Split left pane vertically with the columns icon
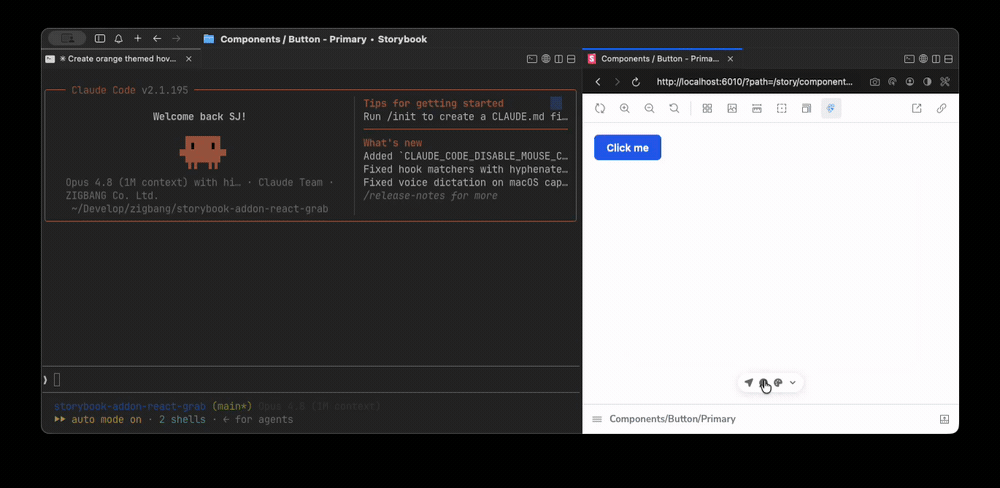 pos(559,59)
